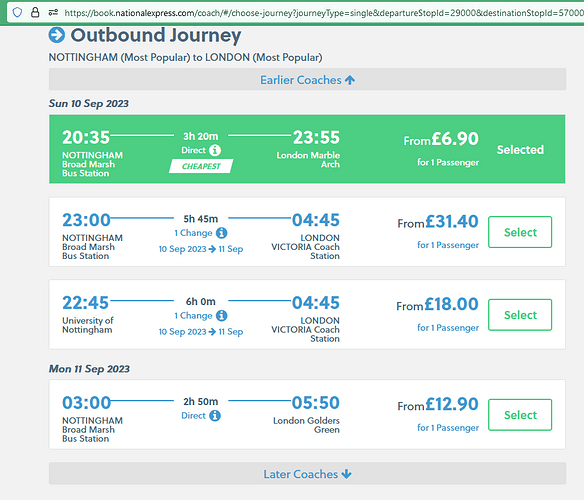Click the 23:55 arrival time
The width and height of the screenshot is (584, 500).
316,137
